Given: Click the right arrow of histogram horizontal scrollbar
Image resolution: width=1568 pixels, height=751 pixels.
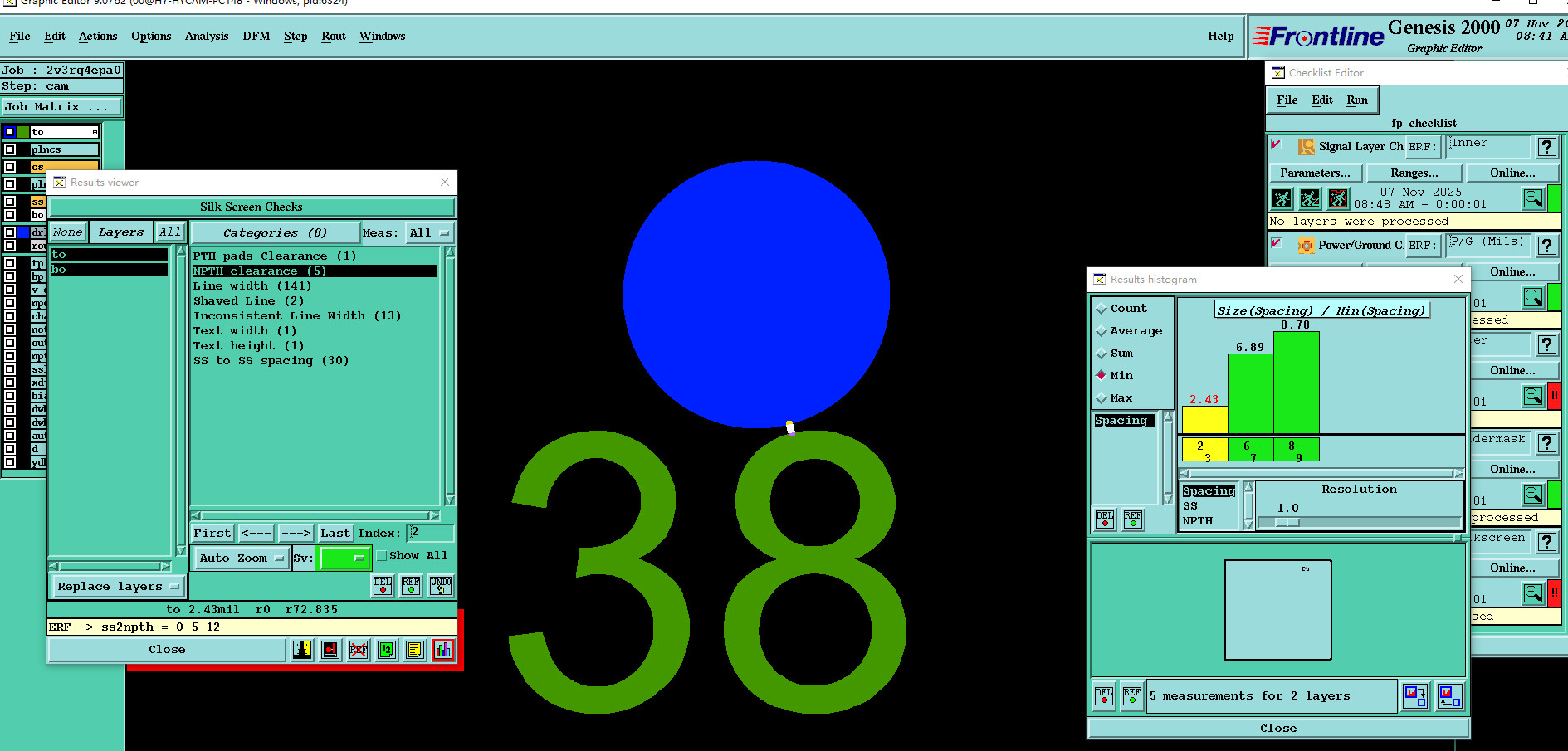Looking at the screenshot, I should tap(1458, 474).
